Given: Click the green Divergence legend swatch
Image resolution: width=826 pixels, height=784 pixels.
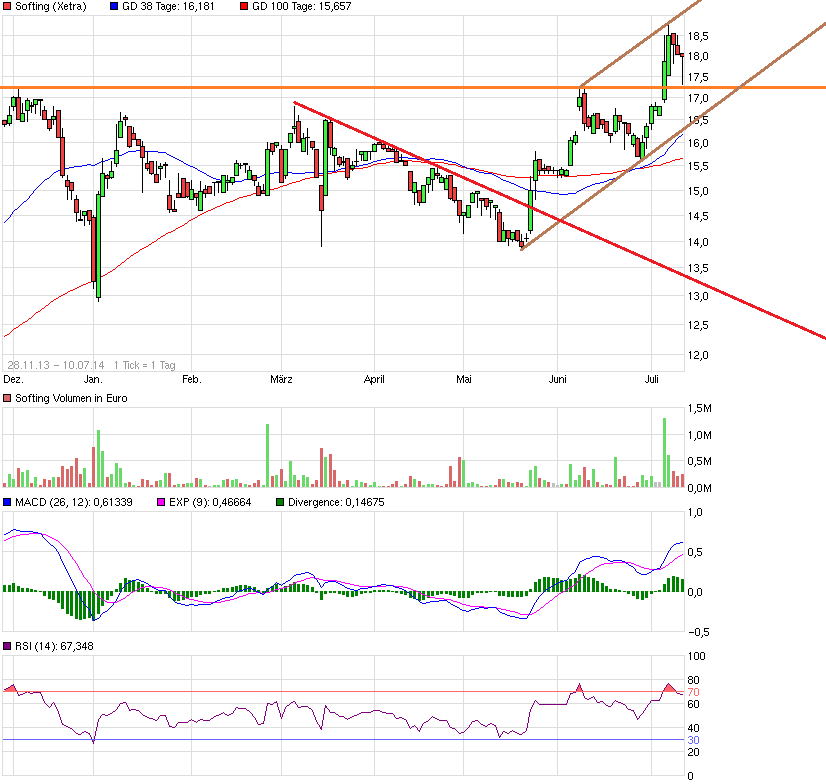Looking at the screenshot, I should [280, 502].
